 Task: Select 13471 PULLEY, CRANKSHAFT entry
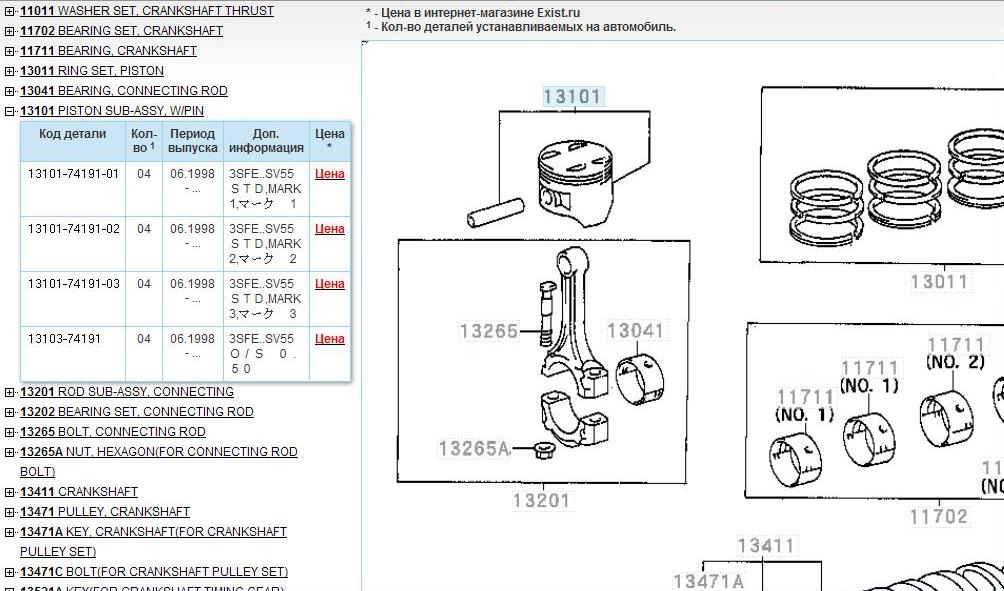[104, 512]
